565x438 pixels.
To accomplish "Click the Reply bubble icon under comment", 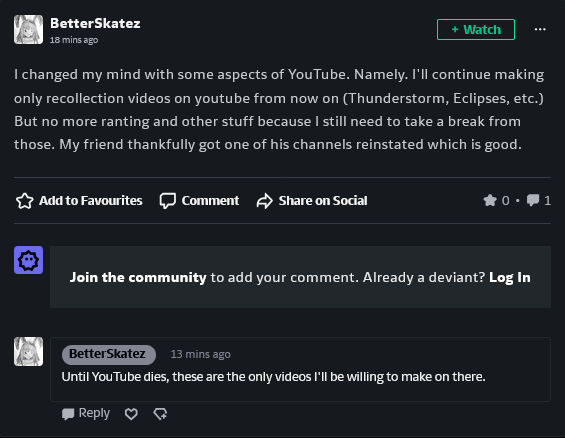I will [68, 414].
